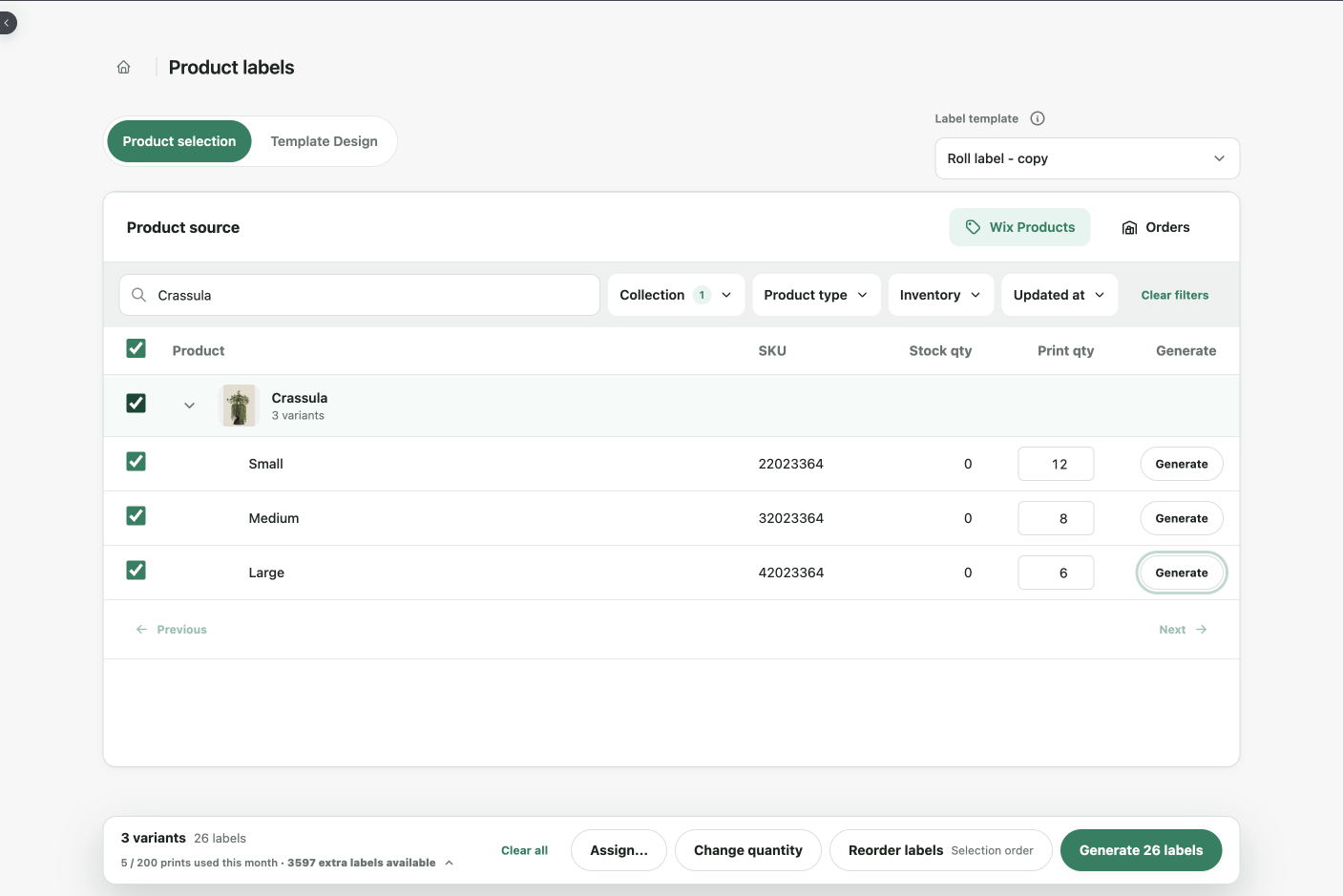Screen dimensions: 1343x896
Task: Edit Small variant print quantity 12
Action: 1056,464
